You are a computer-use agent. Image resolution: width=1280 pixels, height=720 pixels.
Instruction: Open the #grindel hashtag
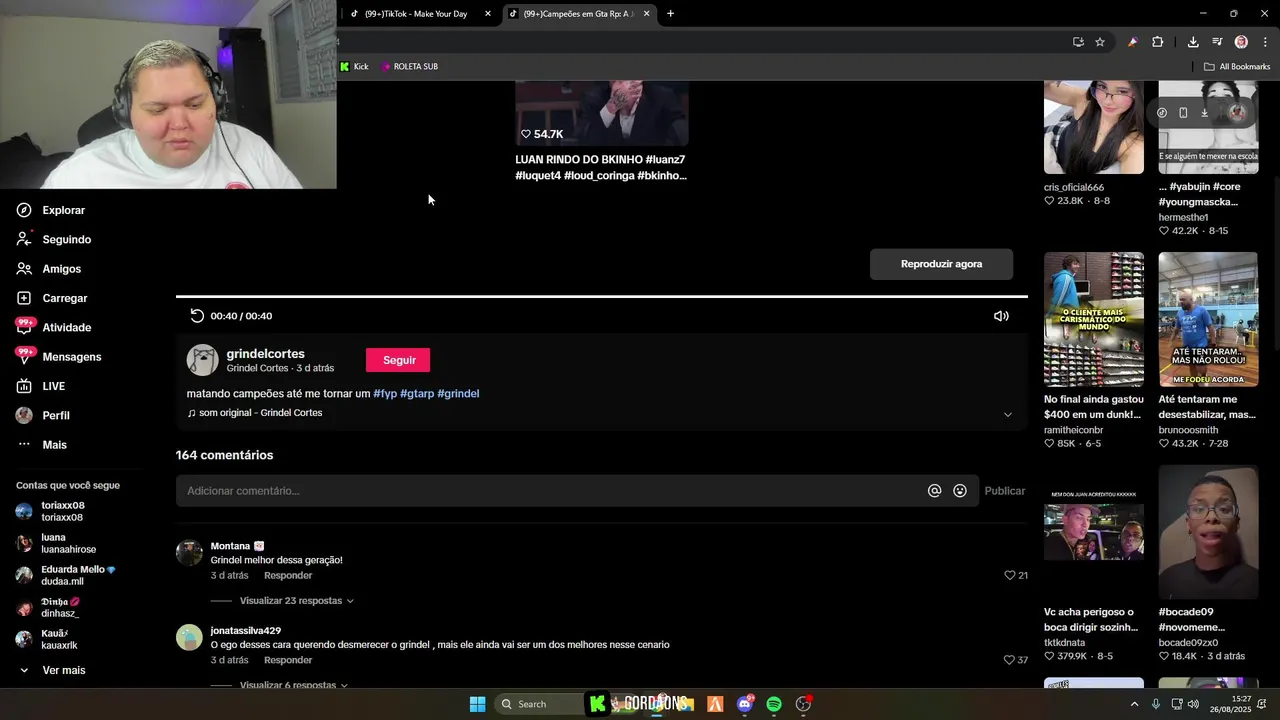458,394
